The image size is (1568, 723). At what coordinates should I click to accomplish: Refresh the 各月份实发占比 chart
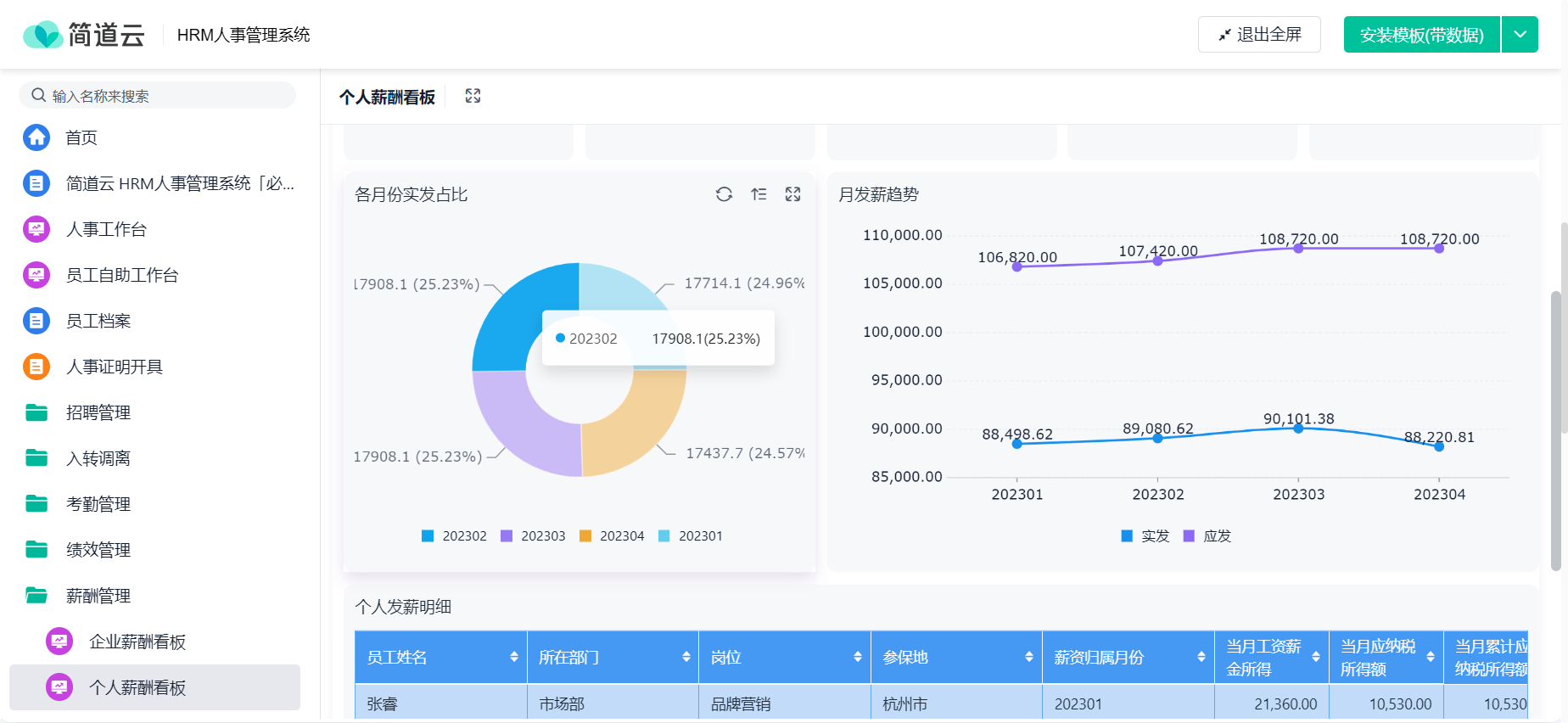(724, 194)
